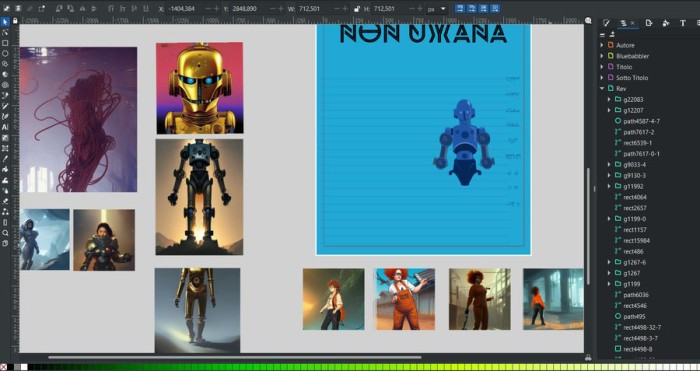Expand the Bluebabbler layer
Screen dimensions: 700x371
(x=602, y=56)
